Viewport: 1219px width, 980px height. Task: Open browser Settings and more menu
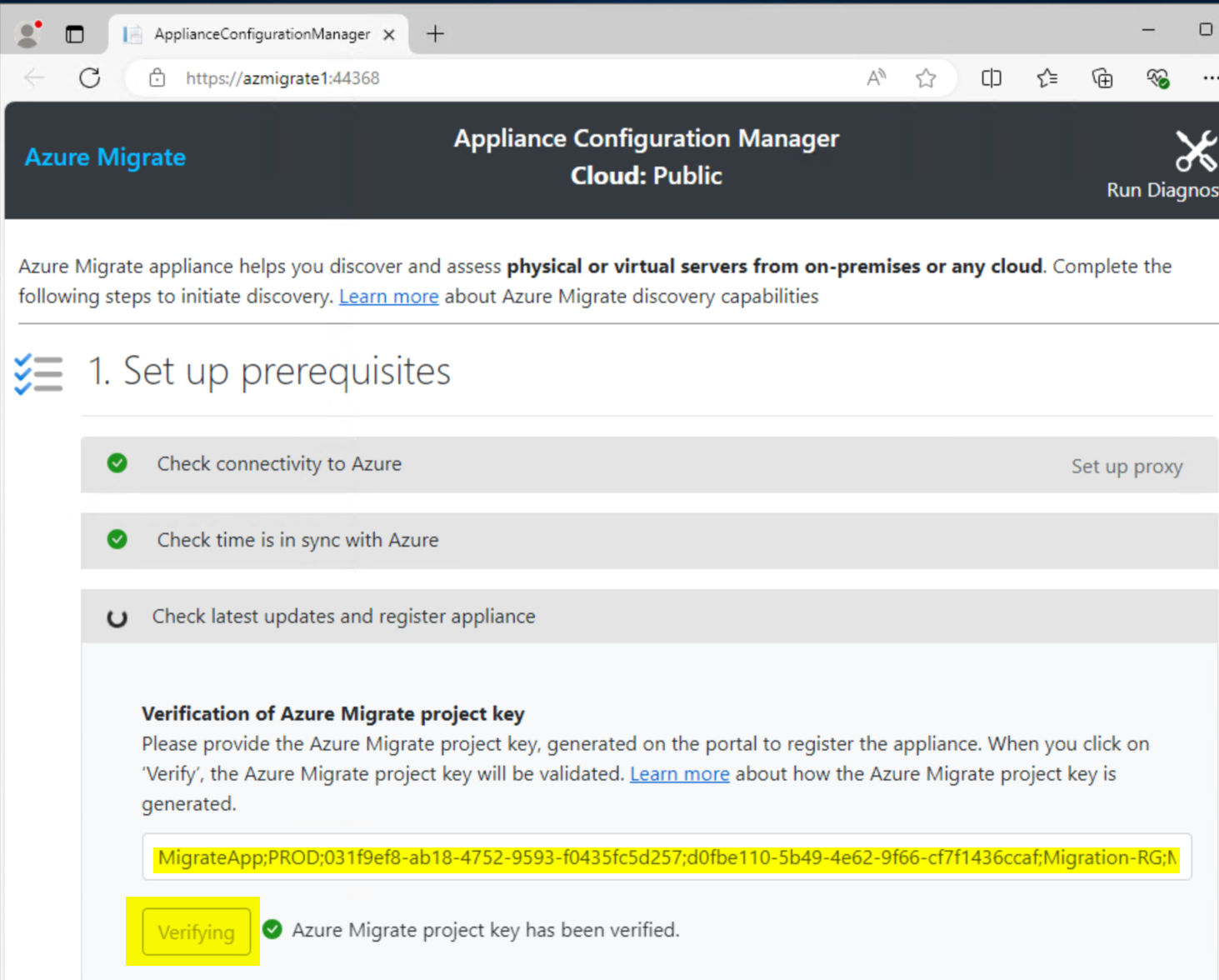point(1210,78)
